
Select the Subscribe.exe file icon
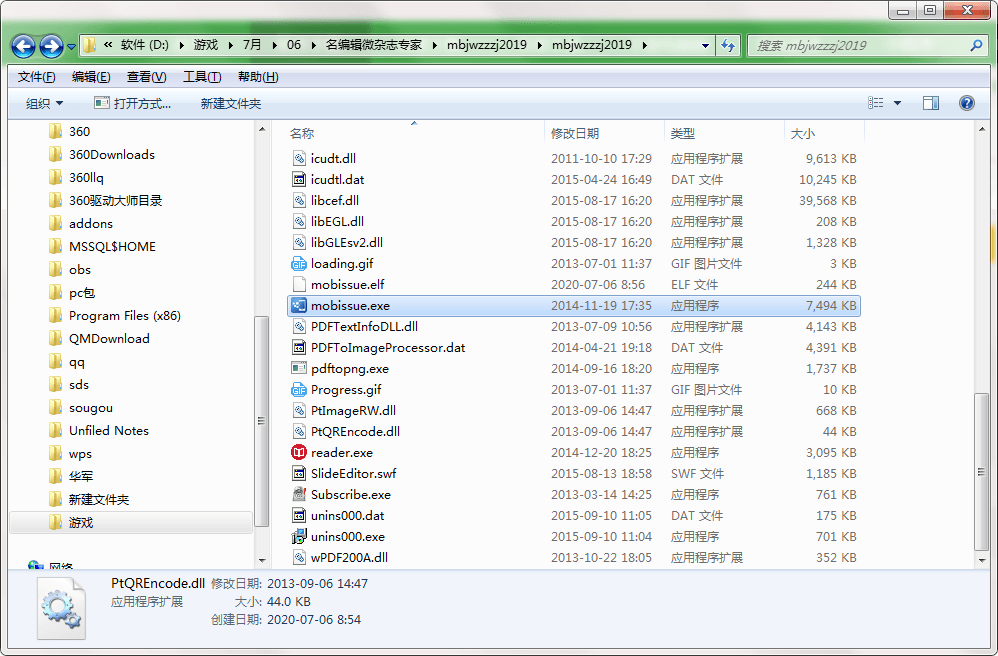299,494
